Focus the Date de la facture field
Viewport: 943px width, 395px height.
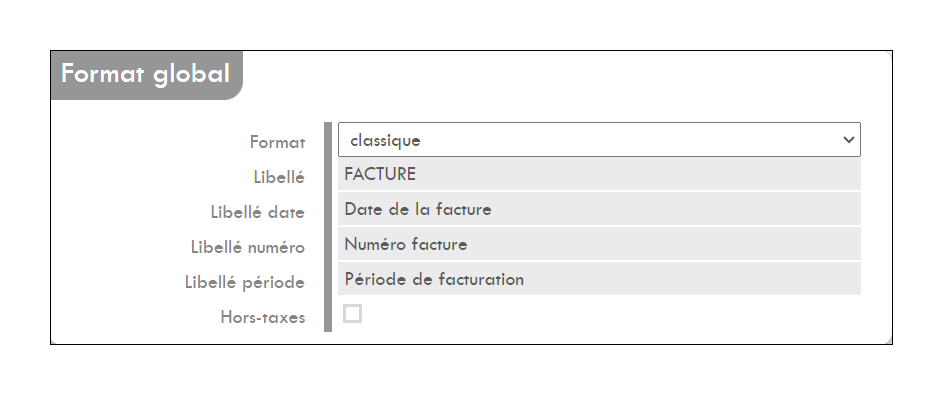[x=599, y=209]
